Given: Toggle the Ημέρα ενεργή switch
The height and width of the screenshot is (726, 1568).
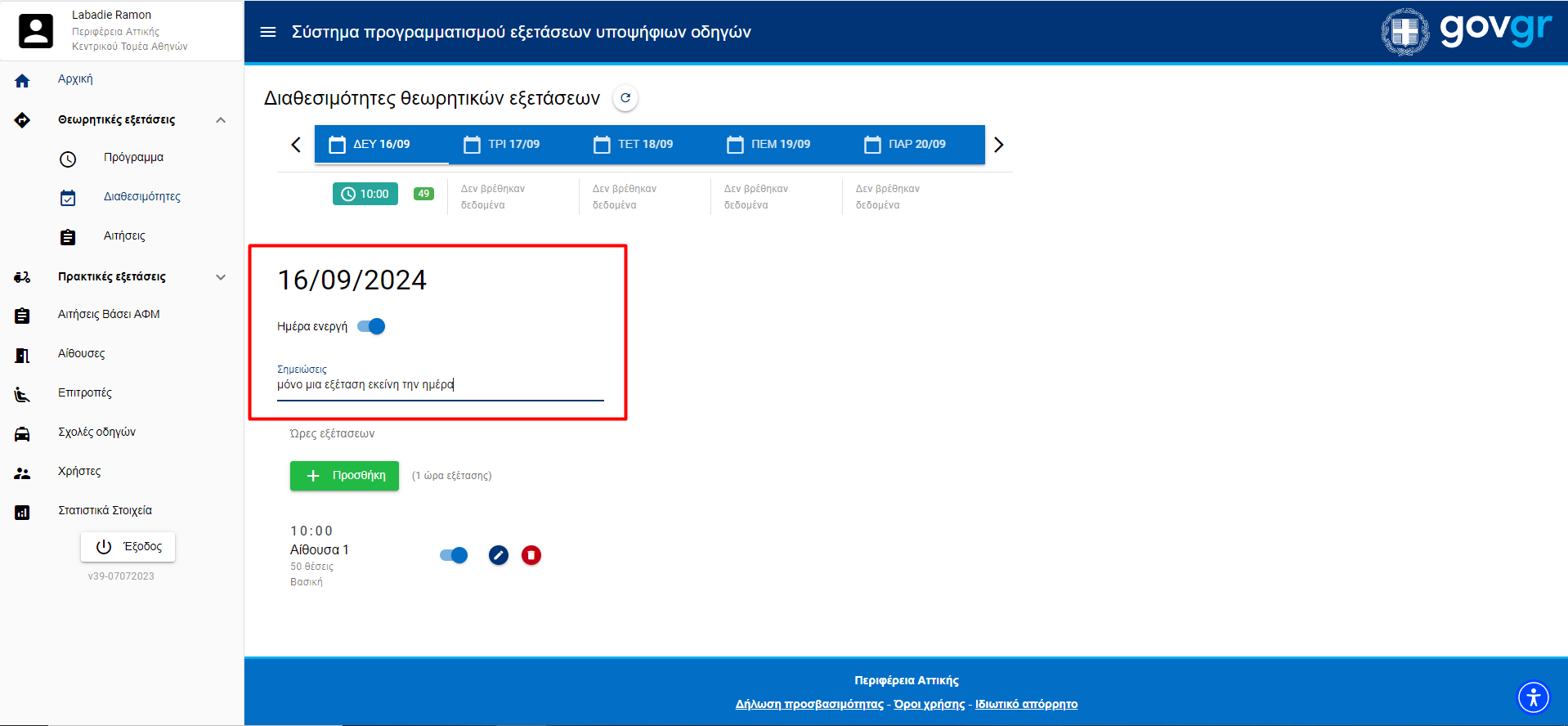Looking at the screenshot, I should click(x=372, y=326).
